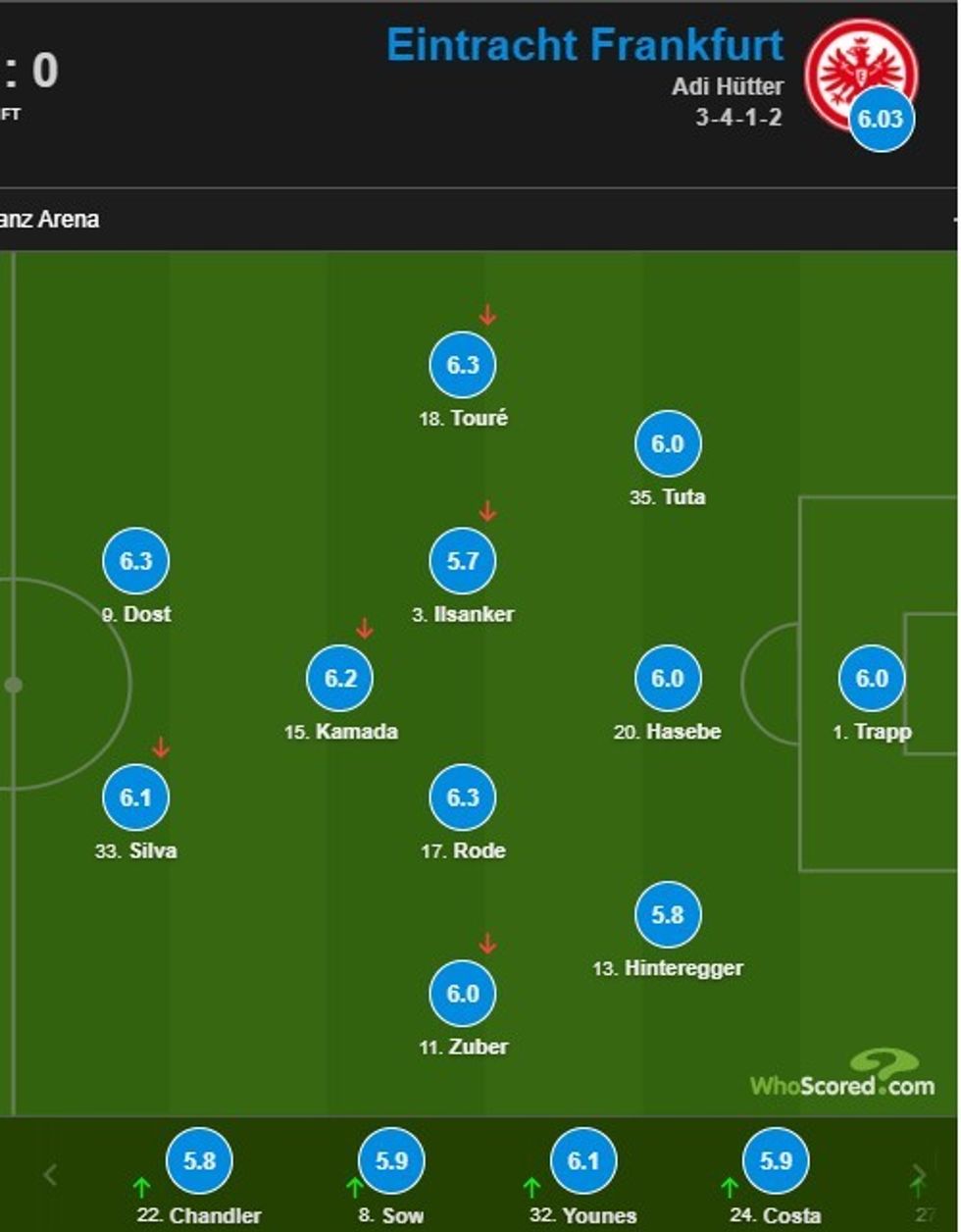Image resolution: width=961 pixels, height=1232 pixels.
Task: Click Ilsanker's 5.7 rating circle
Action: click(463, 561)
